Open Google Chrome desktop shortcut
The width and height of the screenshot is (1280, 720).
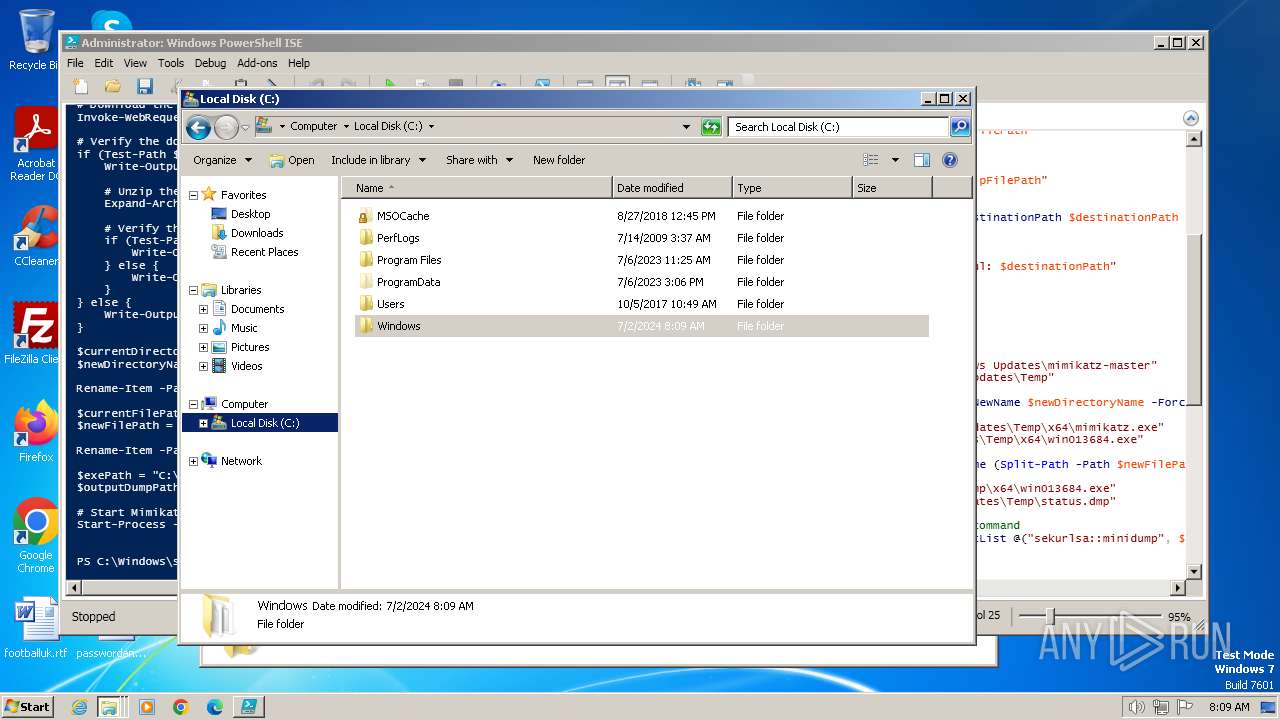(36, 536)
